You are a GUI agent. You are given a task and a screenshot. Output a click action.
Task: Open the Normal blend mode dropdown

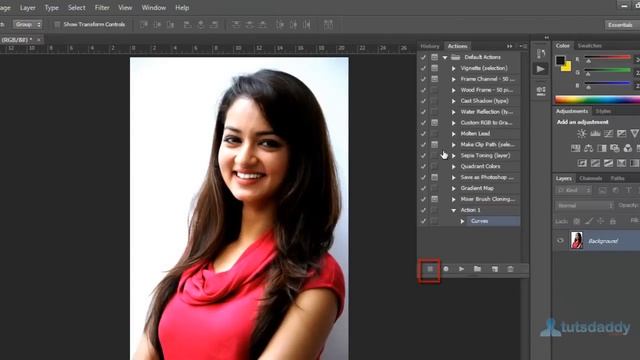click(584, 205)
